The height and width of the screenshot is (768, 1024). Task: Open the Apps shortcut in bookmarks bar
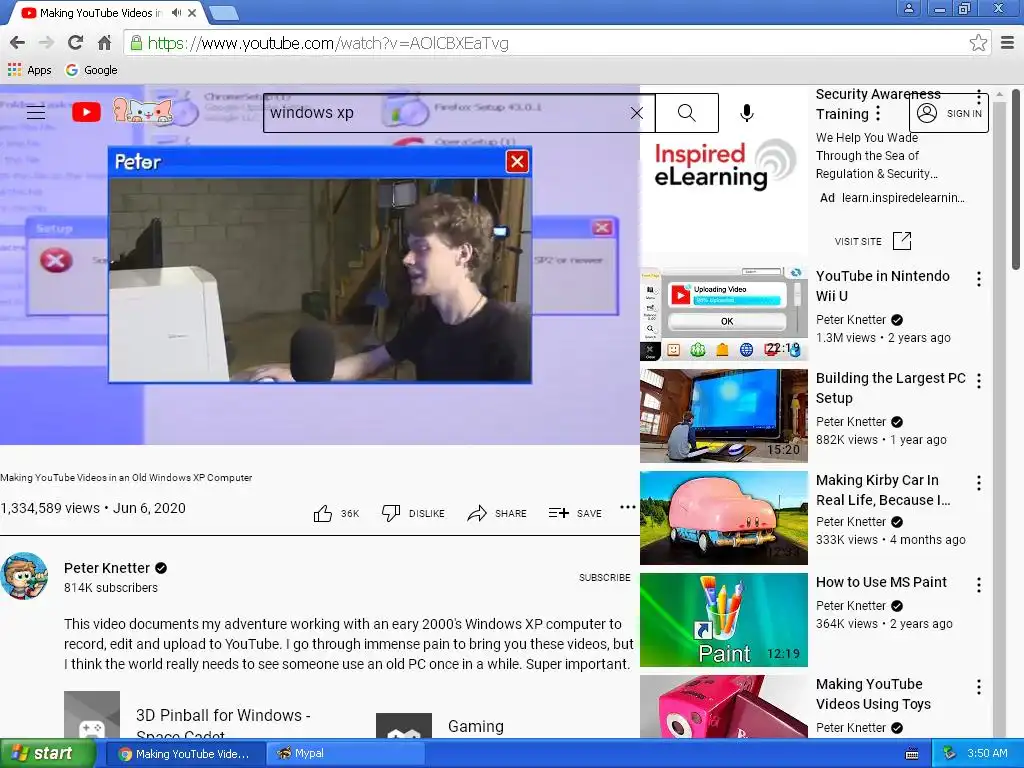29,70
